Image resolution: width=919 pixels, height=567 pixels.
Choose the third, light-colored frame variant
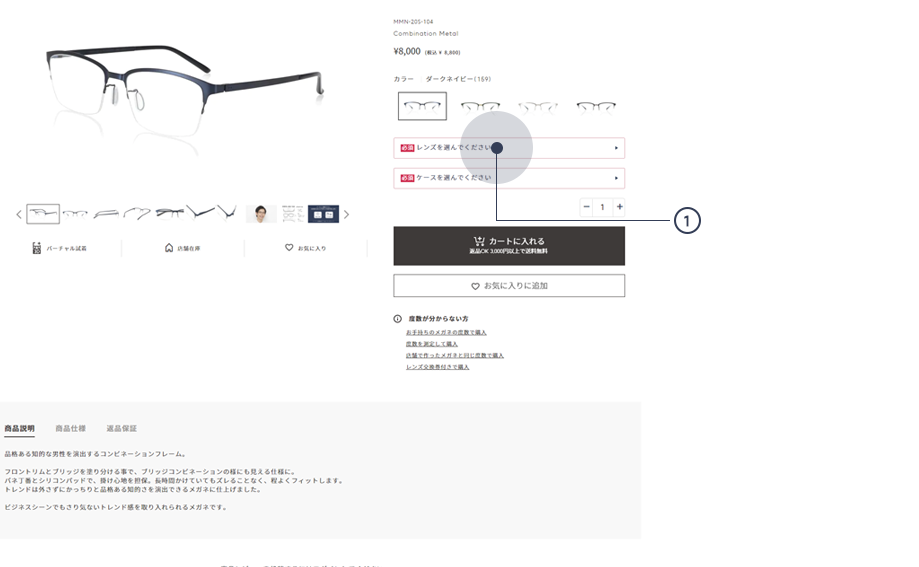[538, 106]
